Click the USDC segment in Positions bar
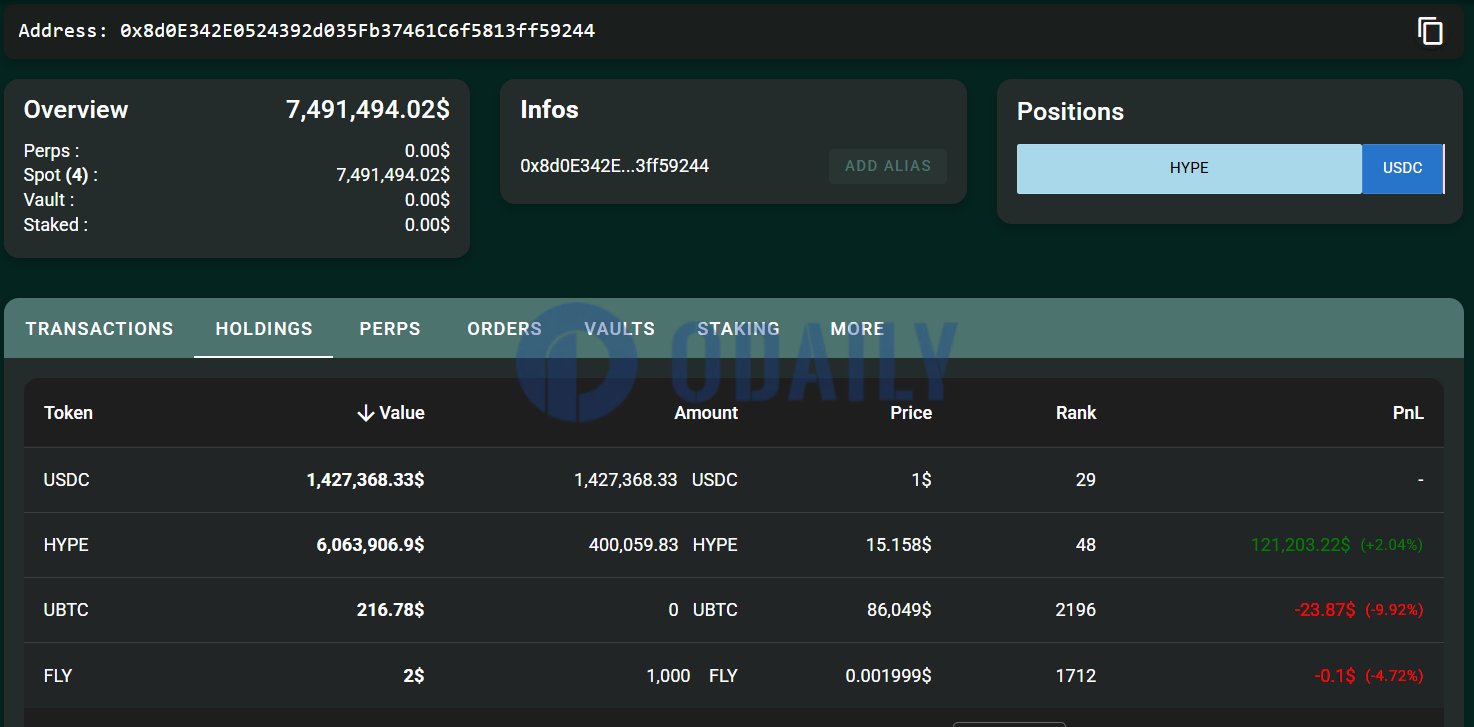The width and height of the screenshot is (1474, 727). 1402,169
